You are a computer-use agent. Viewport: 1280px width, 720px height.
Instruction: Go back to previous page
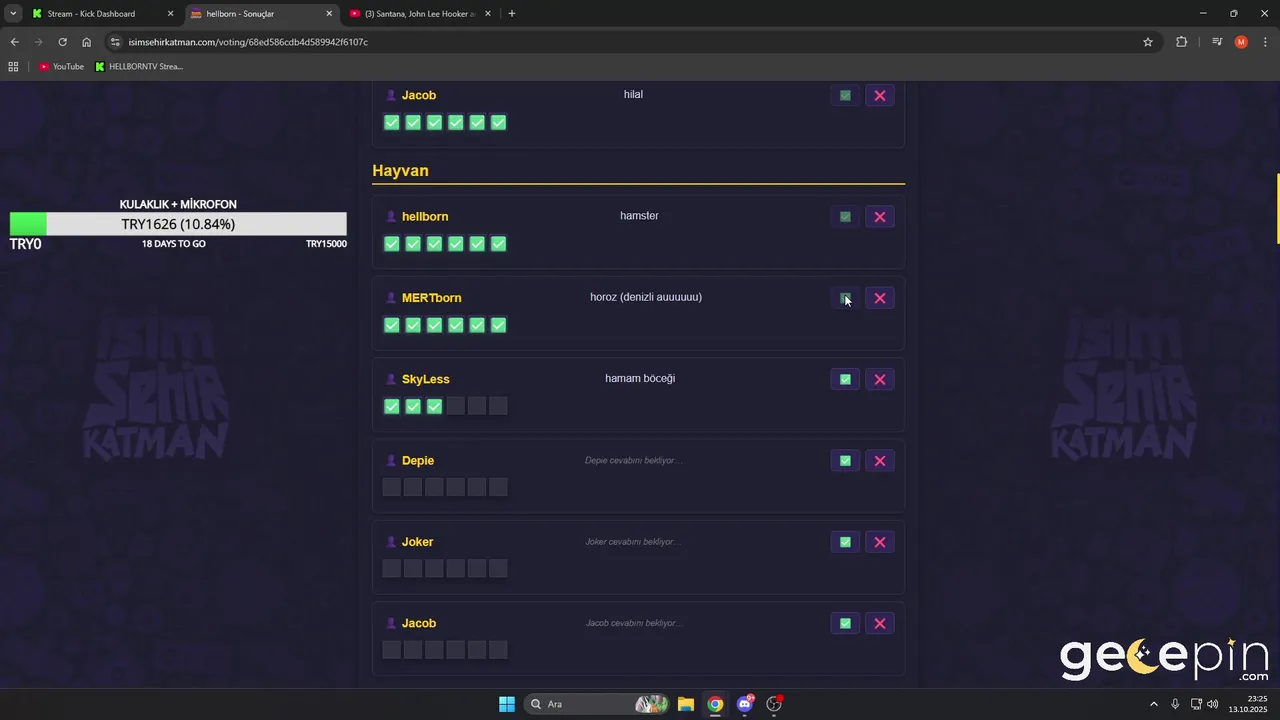click(14, 42)
